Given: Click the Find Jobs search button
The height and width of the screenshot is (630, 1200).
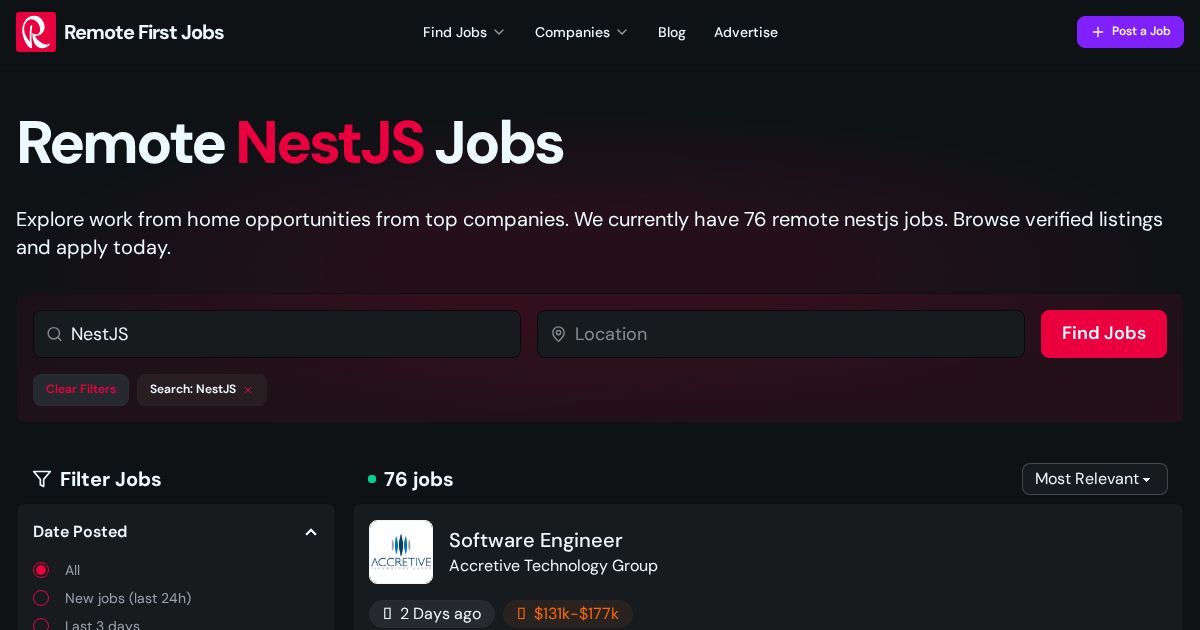Looking at the screenshot, I should coord(1104,334).
